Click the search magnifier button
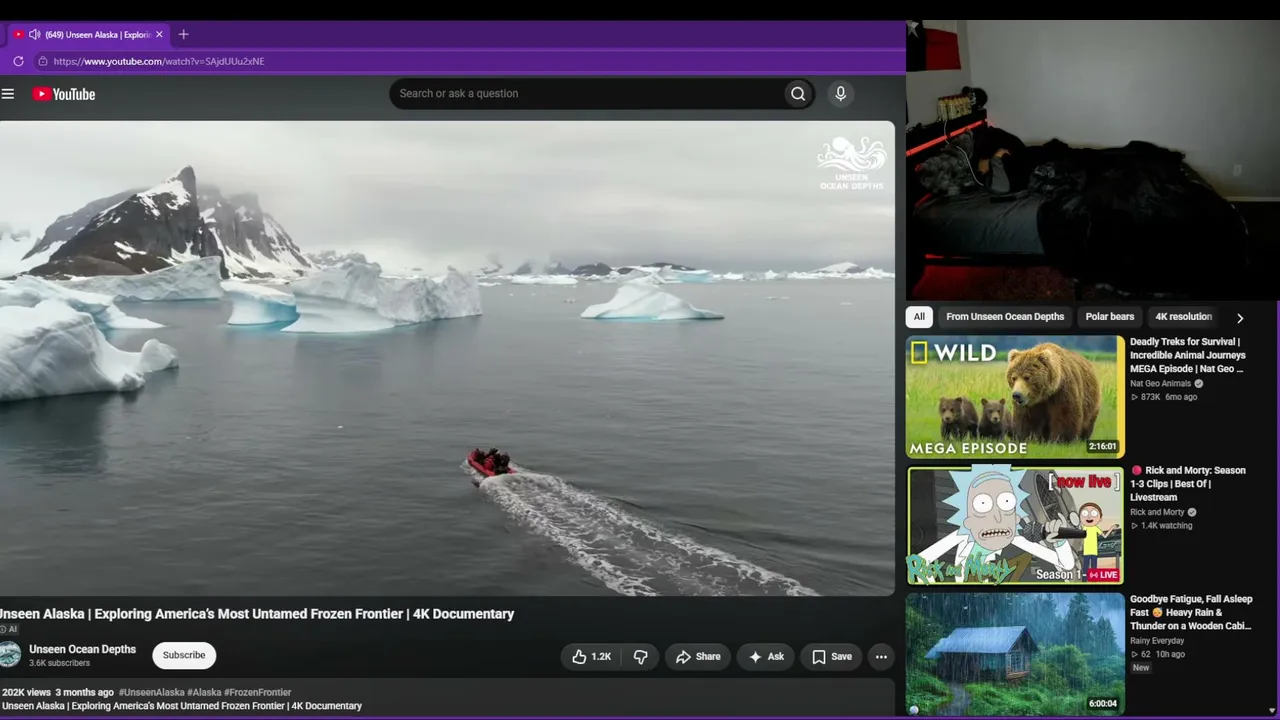This screenshot has height=720, width=1280. [x=798, y=94]
